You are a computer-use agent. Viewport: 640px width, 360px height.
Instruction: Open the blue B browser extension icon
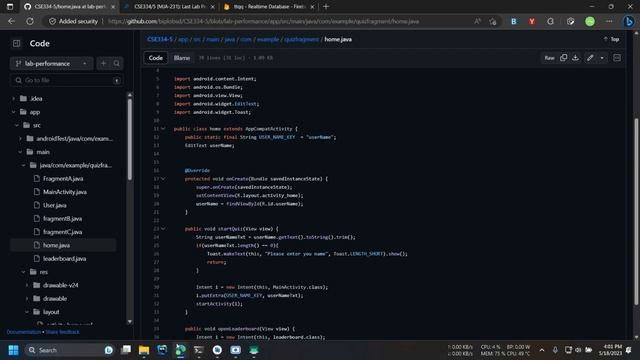tap(513, 21)
